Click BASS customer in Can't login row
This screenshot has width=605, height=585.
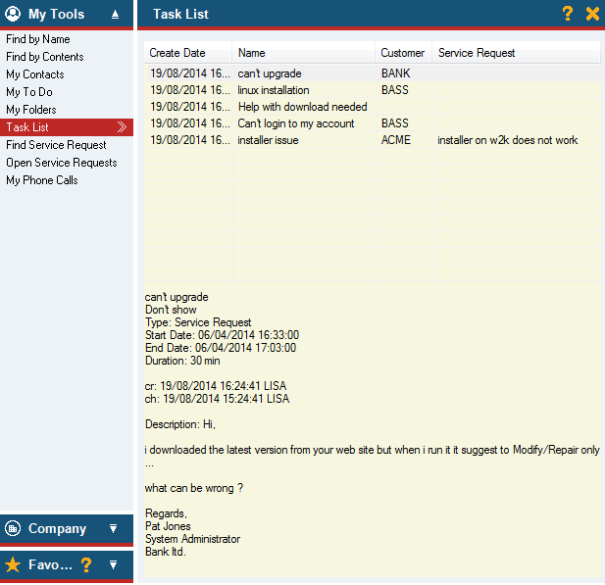pos(395,123)
